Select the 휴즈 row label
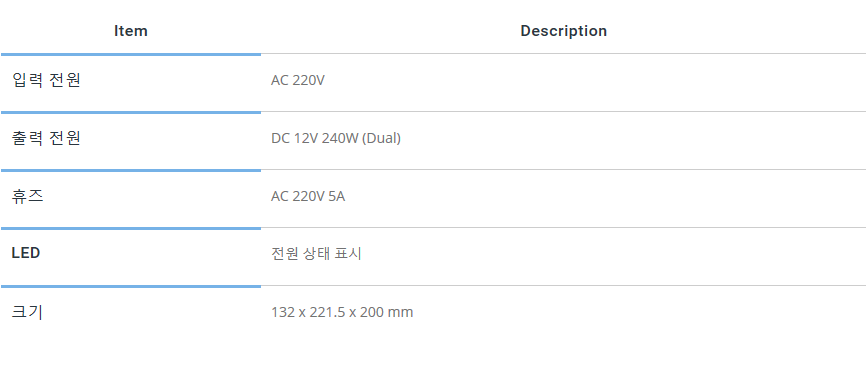The width and height of the screenshot is (866, 366). click(x=28, y=197)
